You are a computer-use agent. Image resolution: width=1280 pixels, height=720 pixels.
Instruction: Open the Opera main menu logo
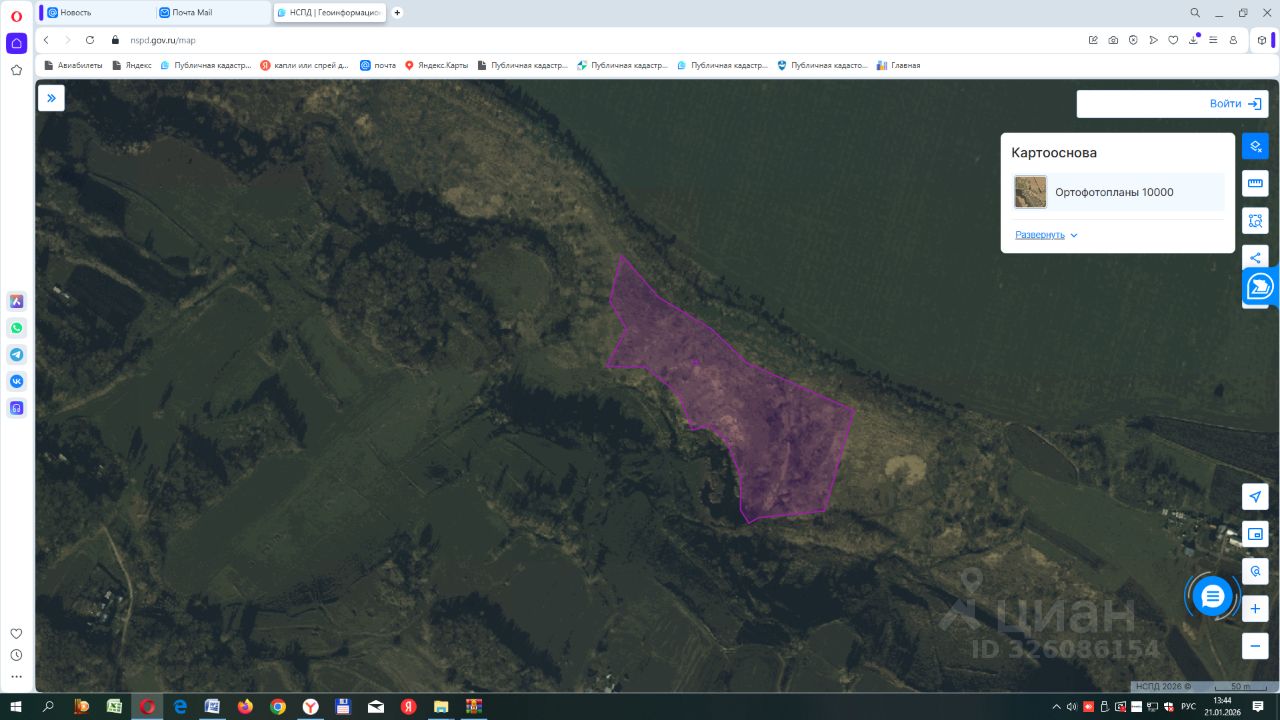[x=16, y=14]
